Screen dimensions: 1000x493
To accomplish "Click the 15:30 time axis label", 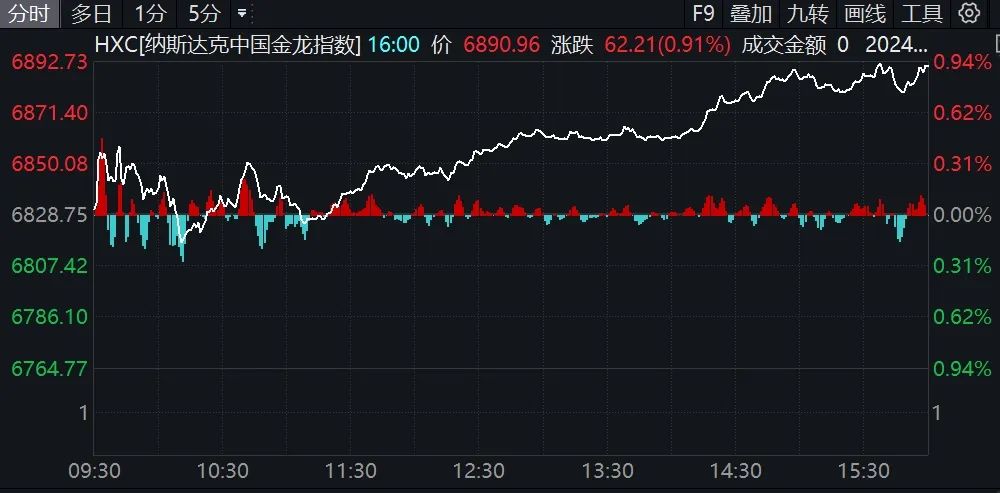I will coord(864,471).
